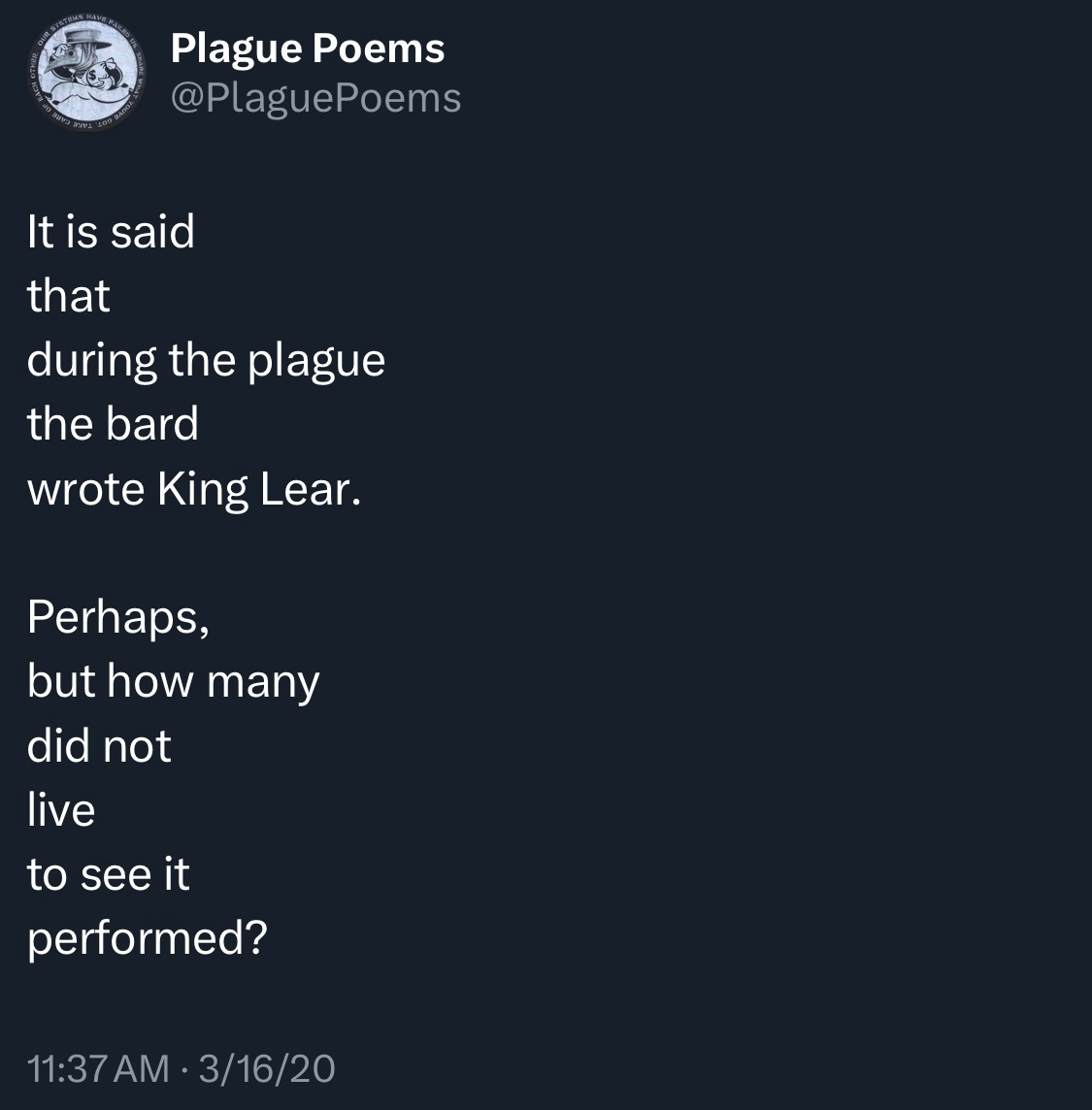The height and width of the screenshot is (1110, 1092).
Task: Click the single word line "live"
Action: pos(61,809)
